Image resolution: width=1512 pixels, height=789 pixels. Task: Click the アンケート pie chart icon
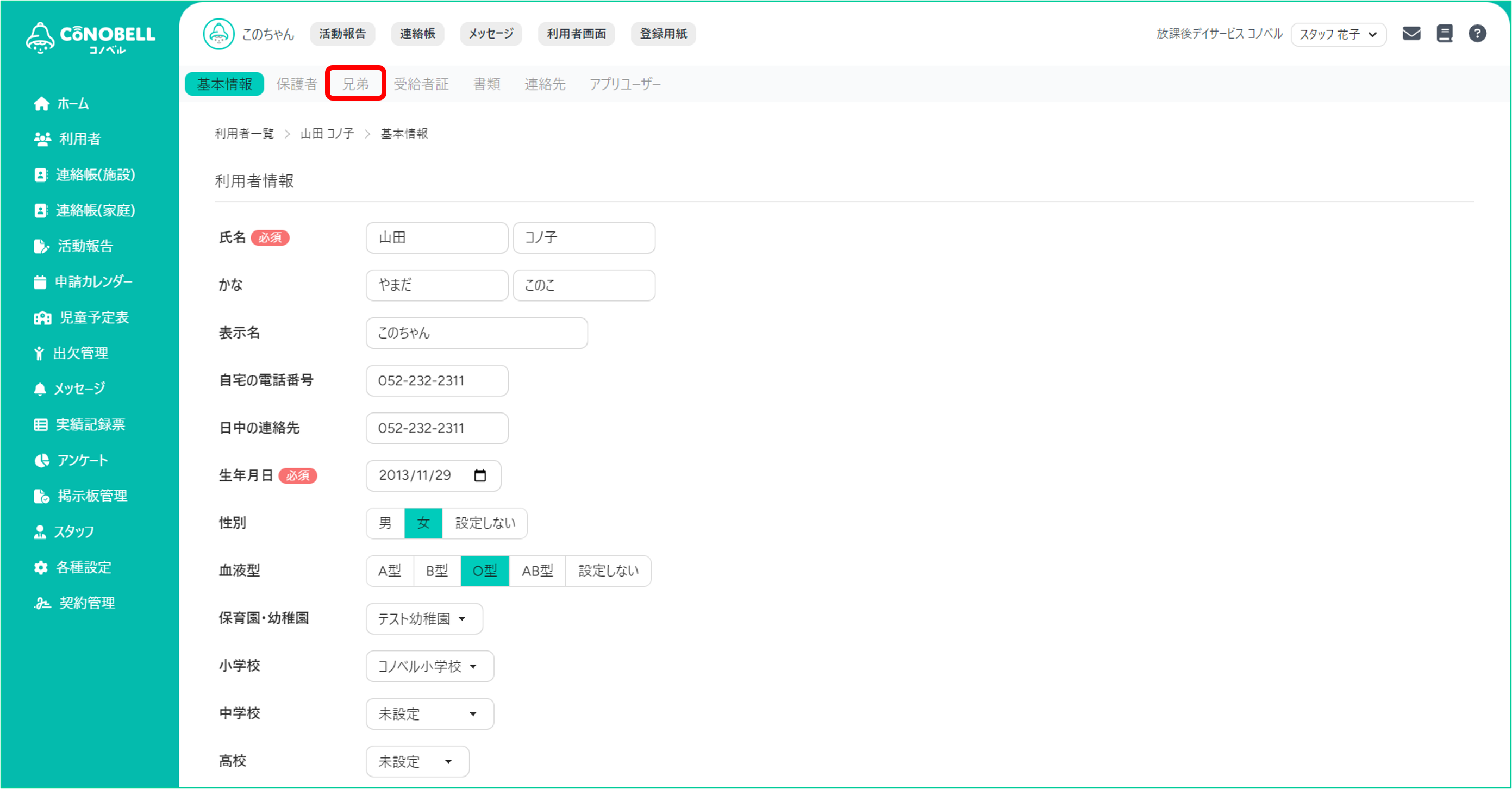coord(41,461)
